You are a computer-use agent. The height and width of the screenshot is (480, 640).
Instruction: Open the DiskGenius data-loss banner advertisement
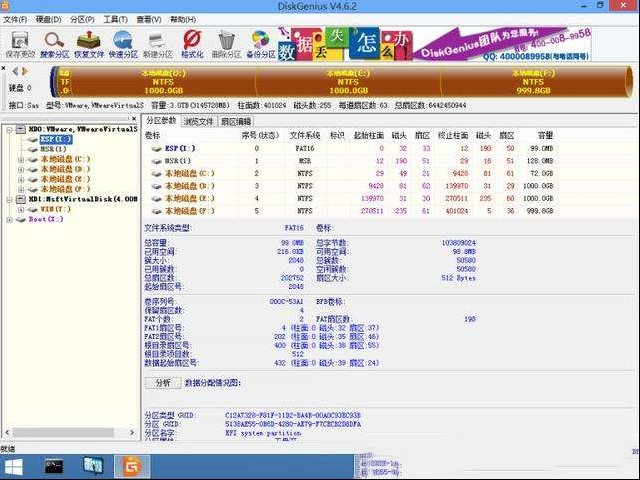click(x=434, y=44)
